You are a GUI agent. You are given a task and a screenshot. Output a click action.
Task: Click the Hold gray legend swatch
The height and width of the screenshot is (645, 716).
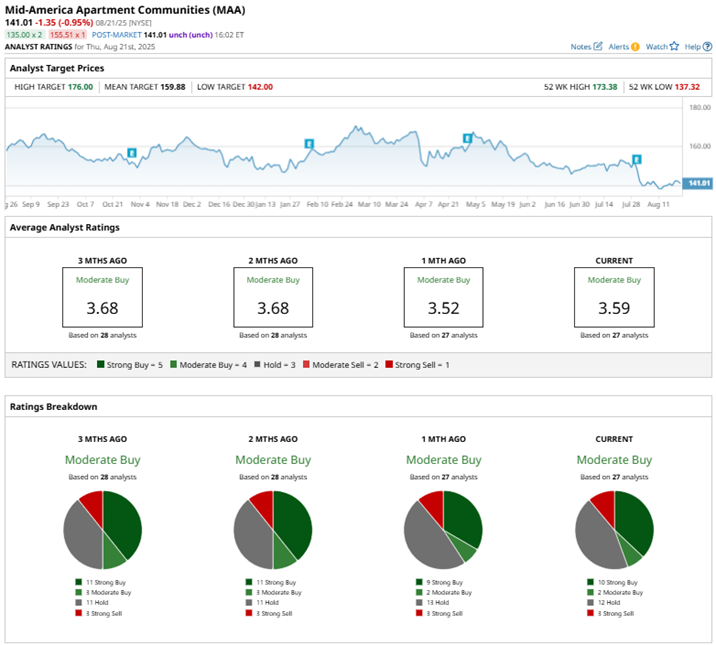[x=257, y=364]
